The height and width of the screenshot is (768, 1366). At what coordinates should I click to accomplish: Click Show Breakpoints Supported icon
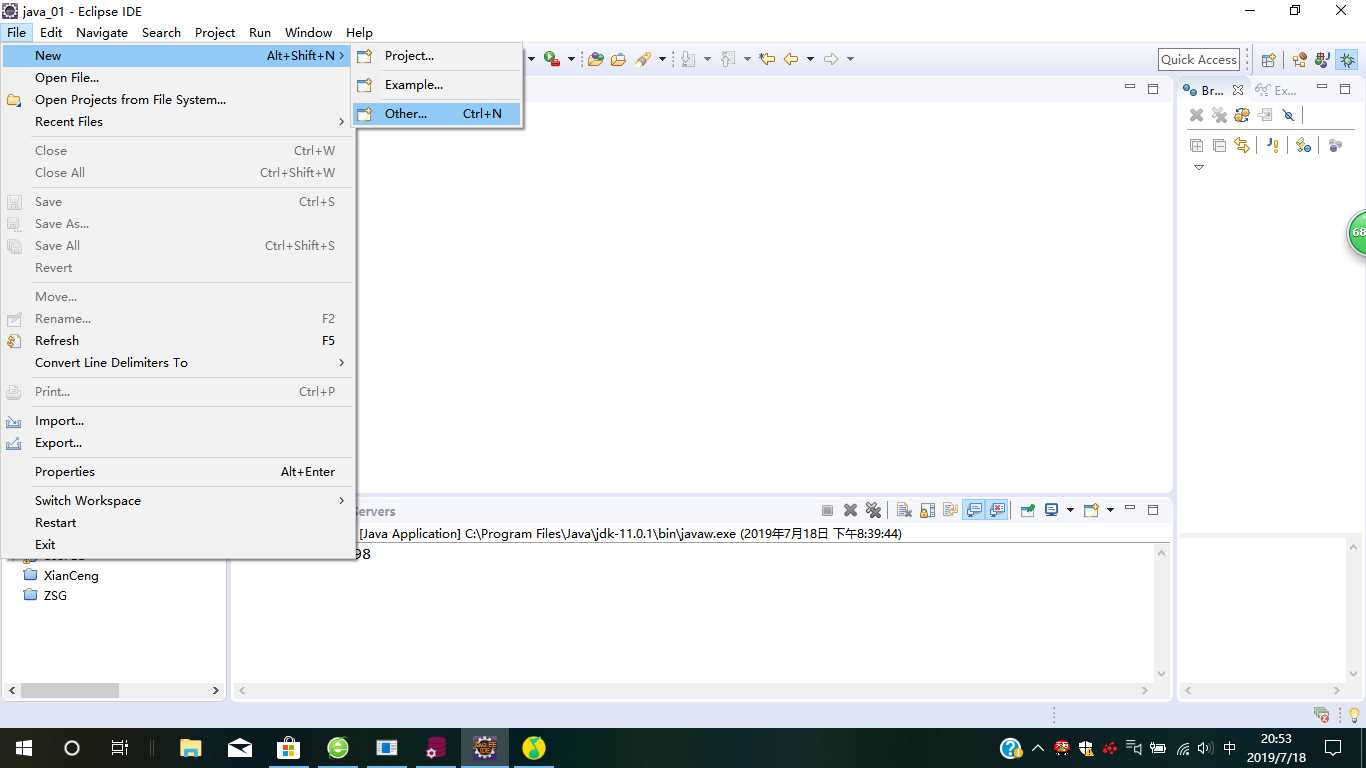pos(1242,115)
